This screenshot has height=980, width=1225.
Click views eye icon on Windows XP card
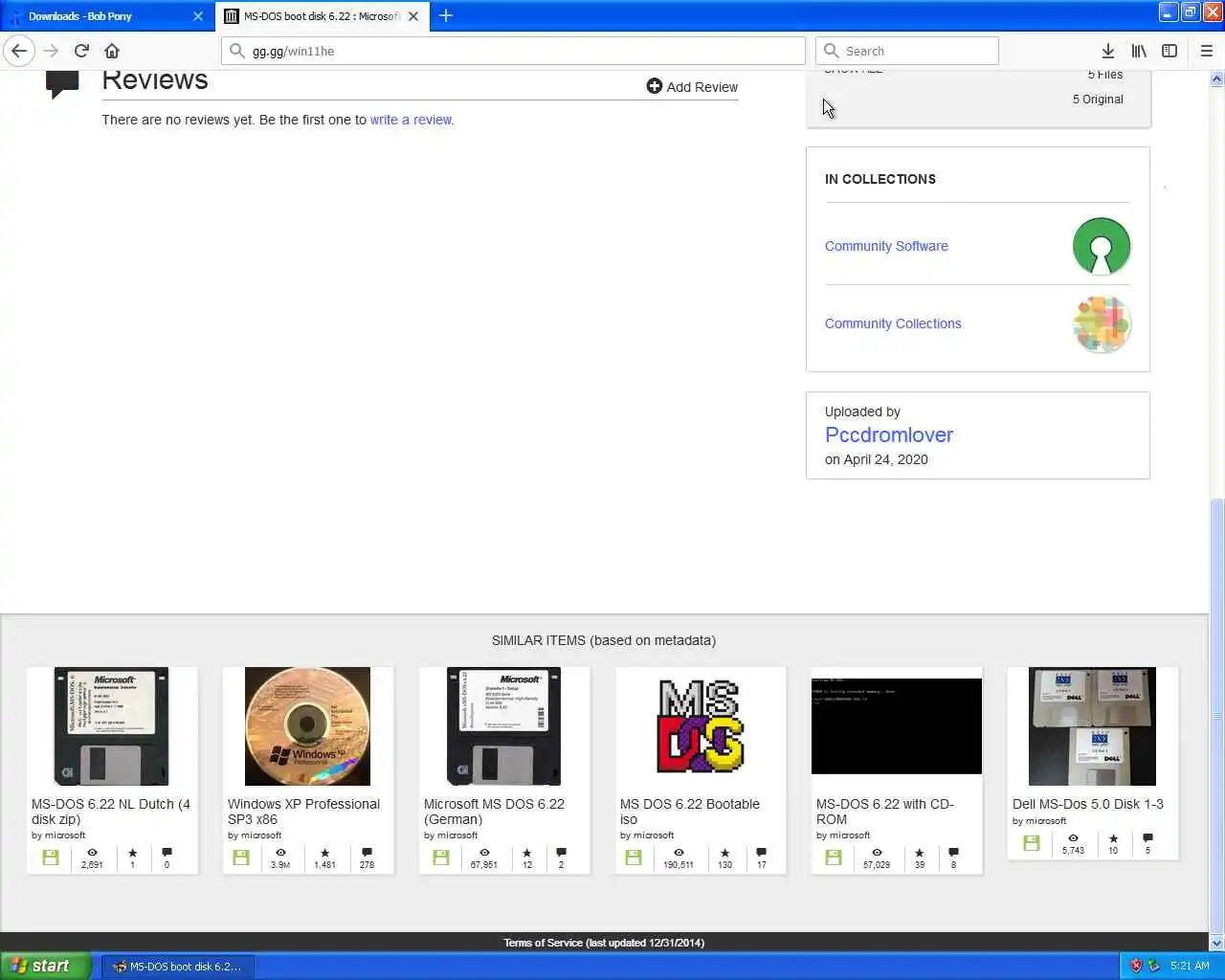tap(280, 852)
